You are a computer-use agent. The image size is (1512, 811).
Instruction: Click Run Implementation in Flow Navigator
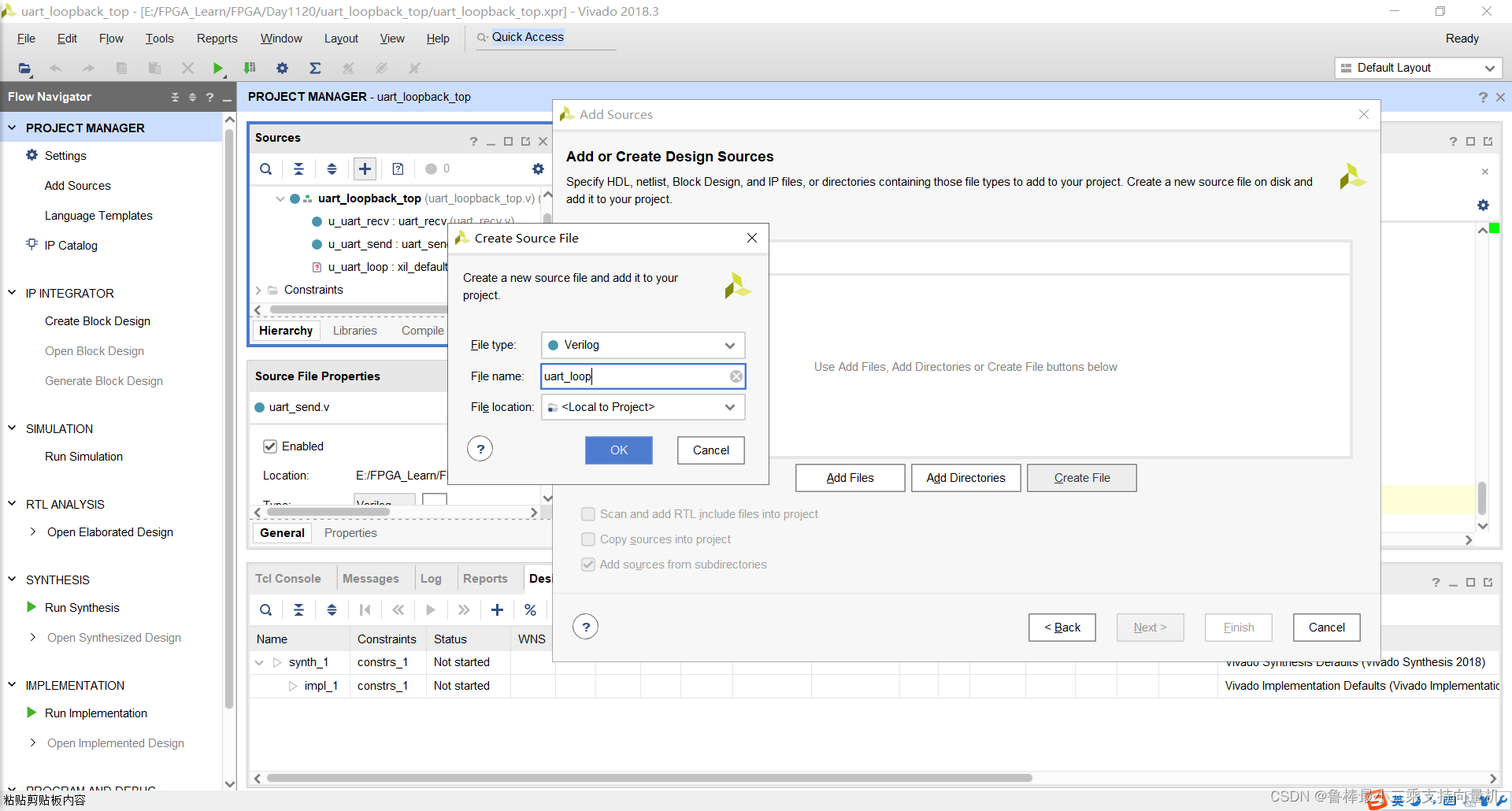click(x=95, y=713)
